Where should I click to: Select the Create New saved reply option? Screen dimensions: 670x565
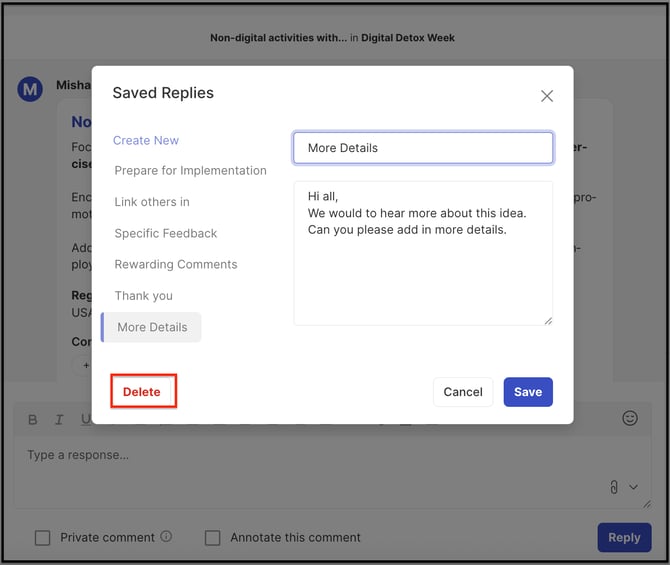pyautogui.click(x=146, y=140)
